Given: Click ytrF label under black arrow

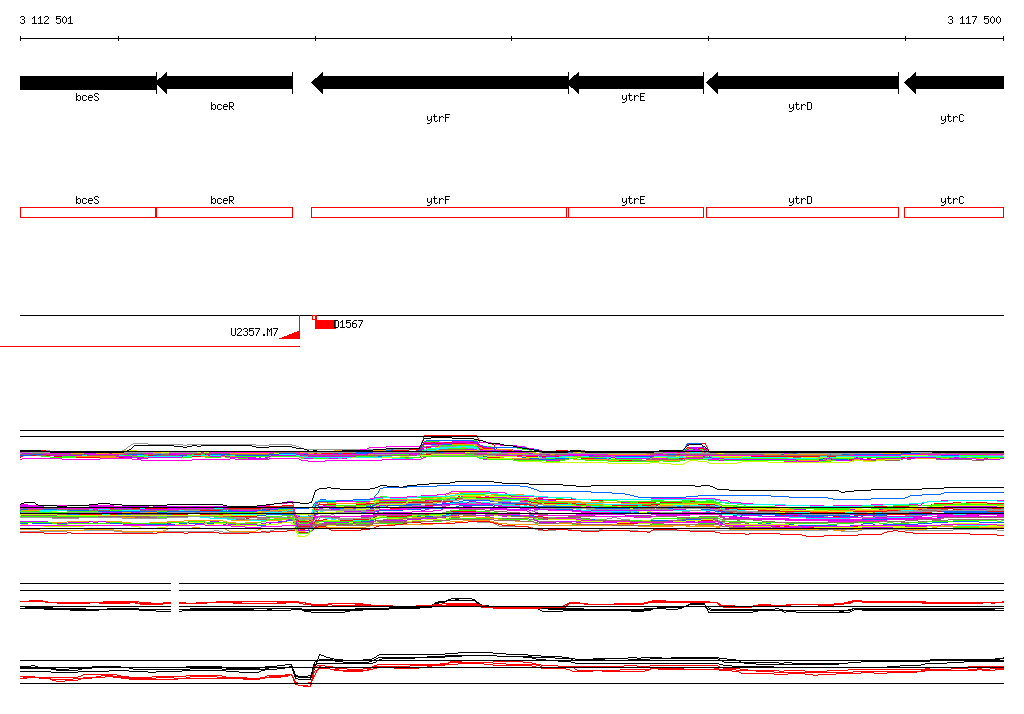Looking at the screenshot, I should (x=438, y=118).
